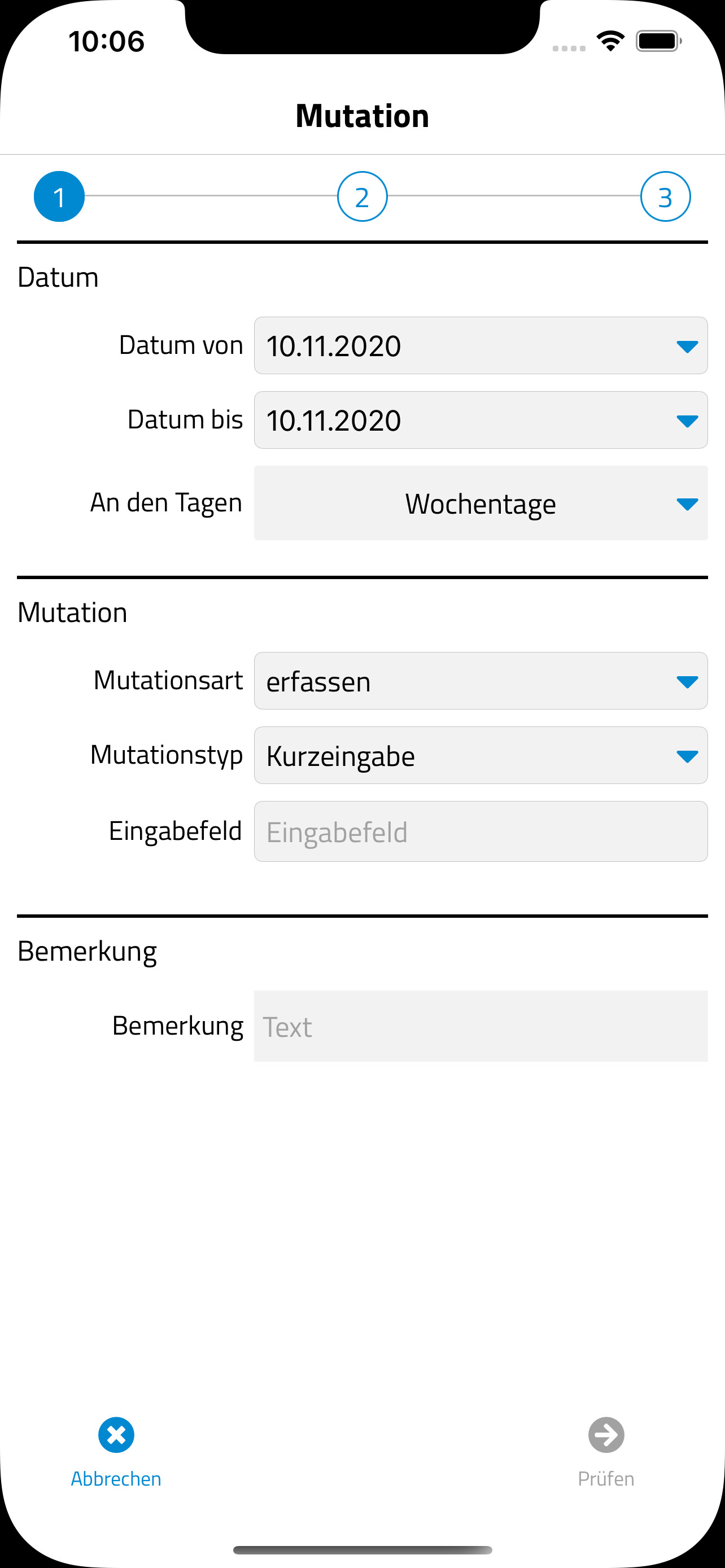Open the Datum von dropdown arrow
Screen dimensions: 725x1568
click(x=687, y=347)
